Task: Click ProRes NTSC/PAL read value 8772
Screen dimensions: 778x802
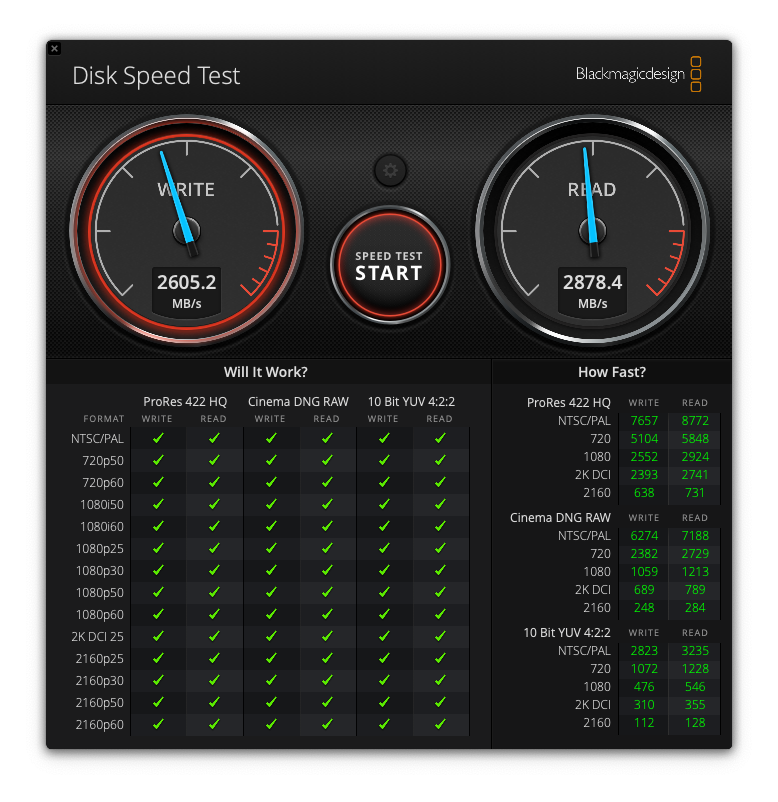Action: pos(695,420)
